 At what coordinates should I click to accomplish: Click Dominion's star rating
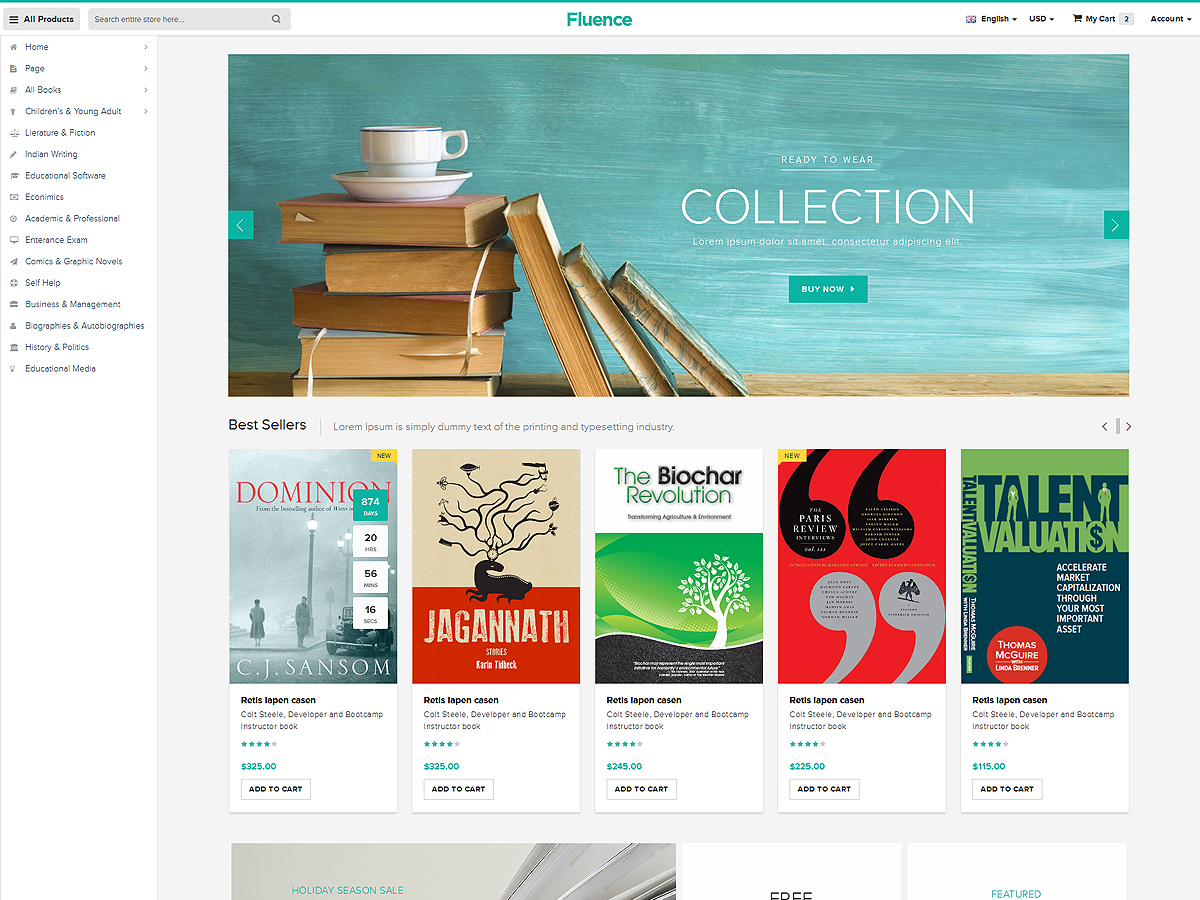click(259, 744)
